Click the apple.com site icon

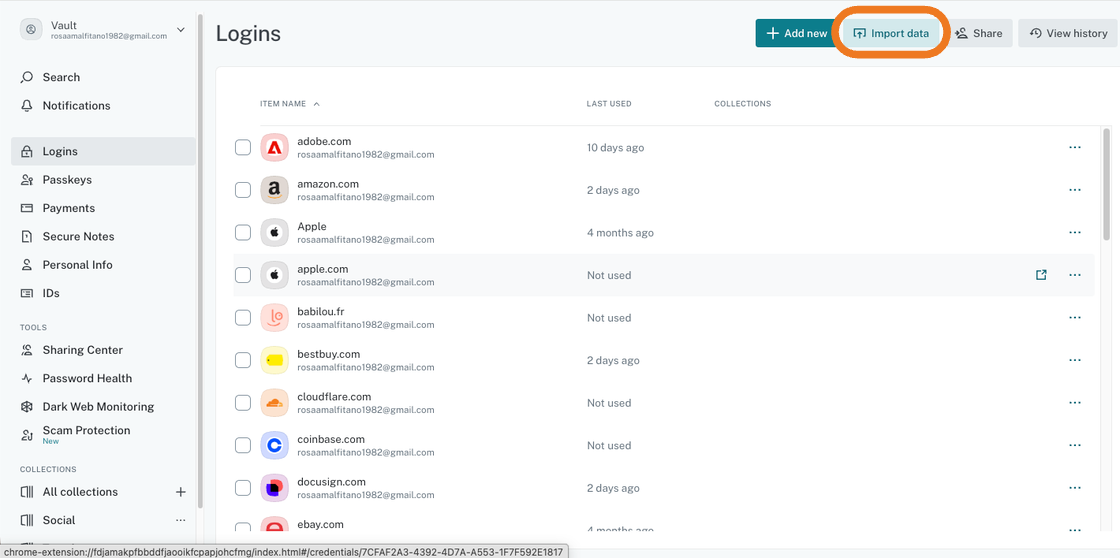(274, 275)
